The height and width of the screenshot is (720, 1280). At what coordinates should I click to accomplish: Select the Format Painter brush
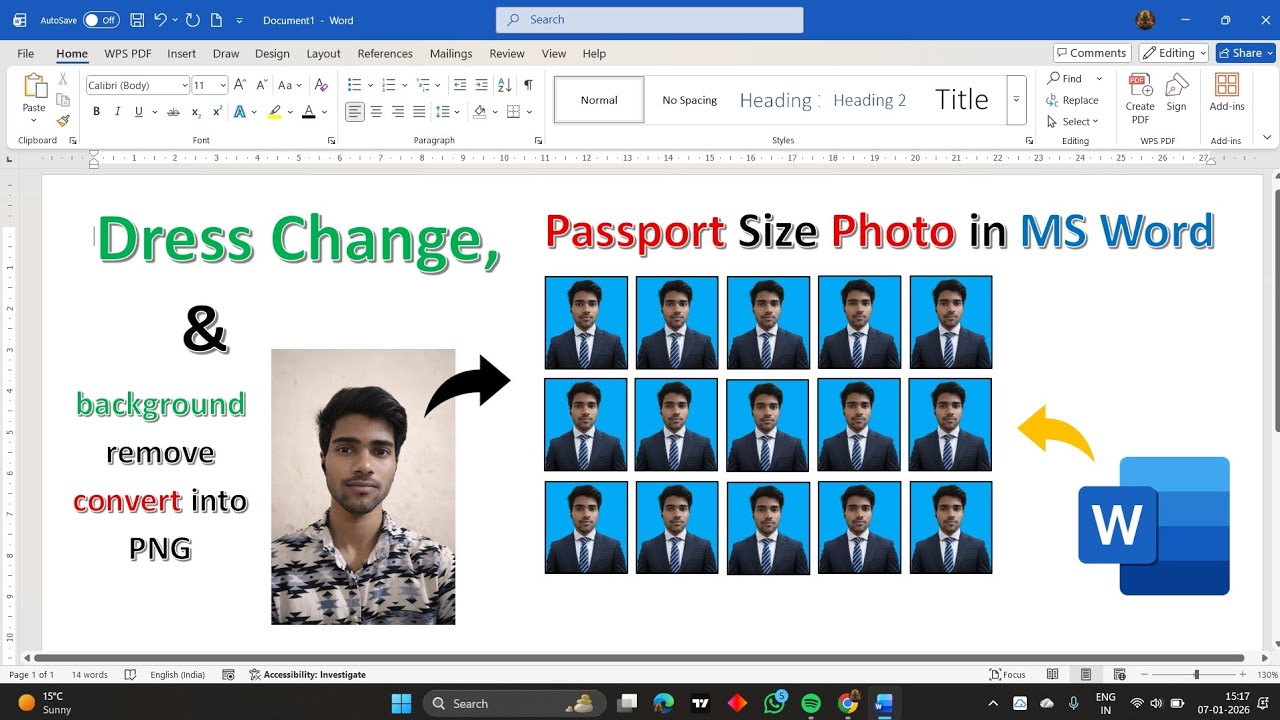[63, 120]
